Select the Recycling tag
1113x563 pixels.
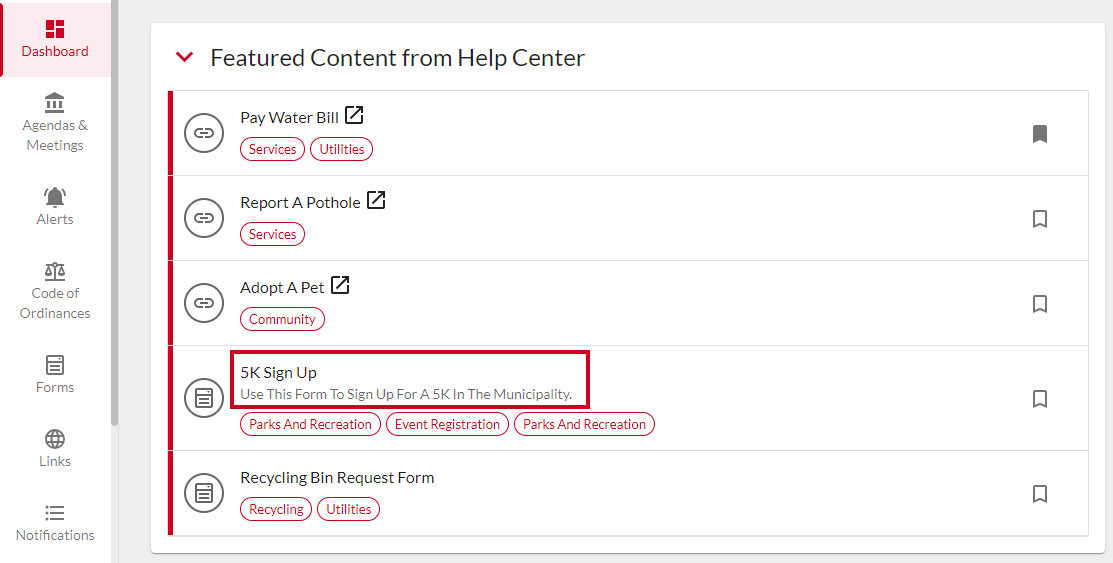(276, 509)
